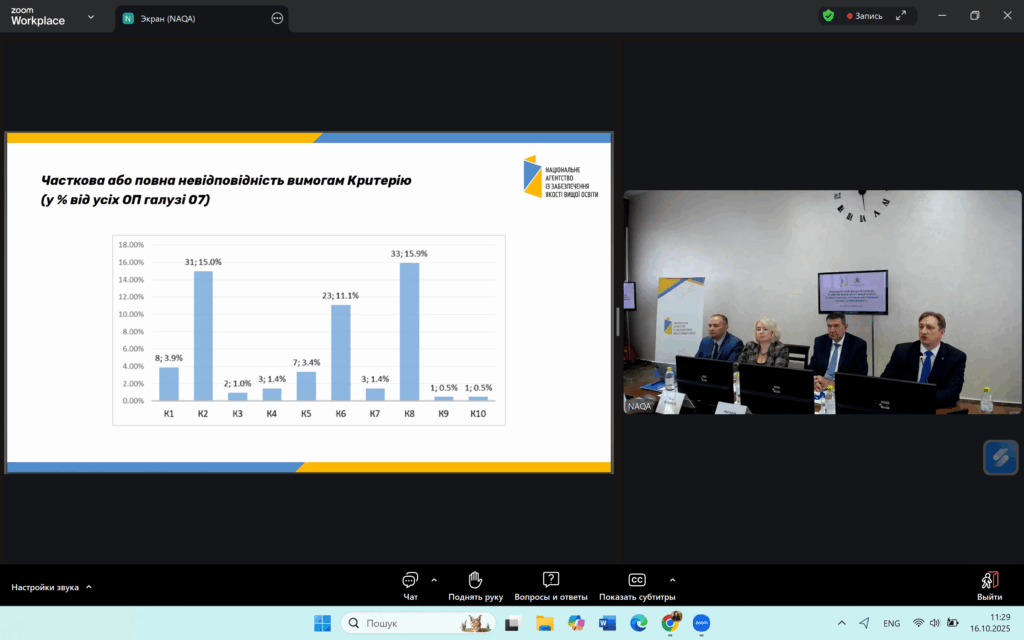Open Q&A (Вопросы и ответы)

(x=550, y=580)
